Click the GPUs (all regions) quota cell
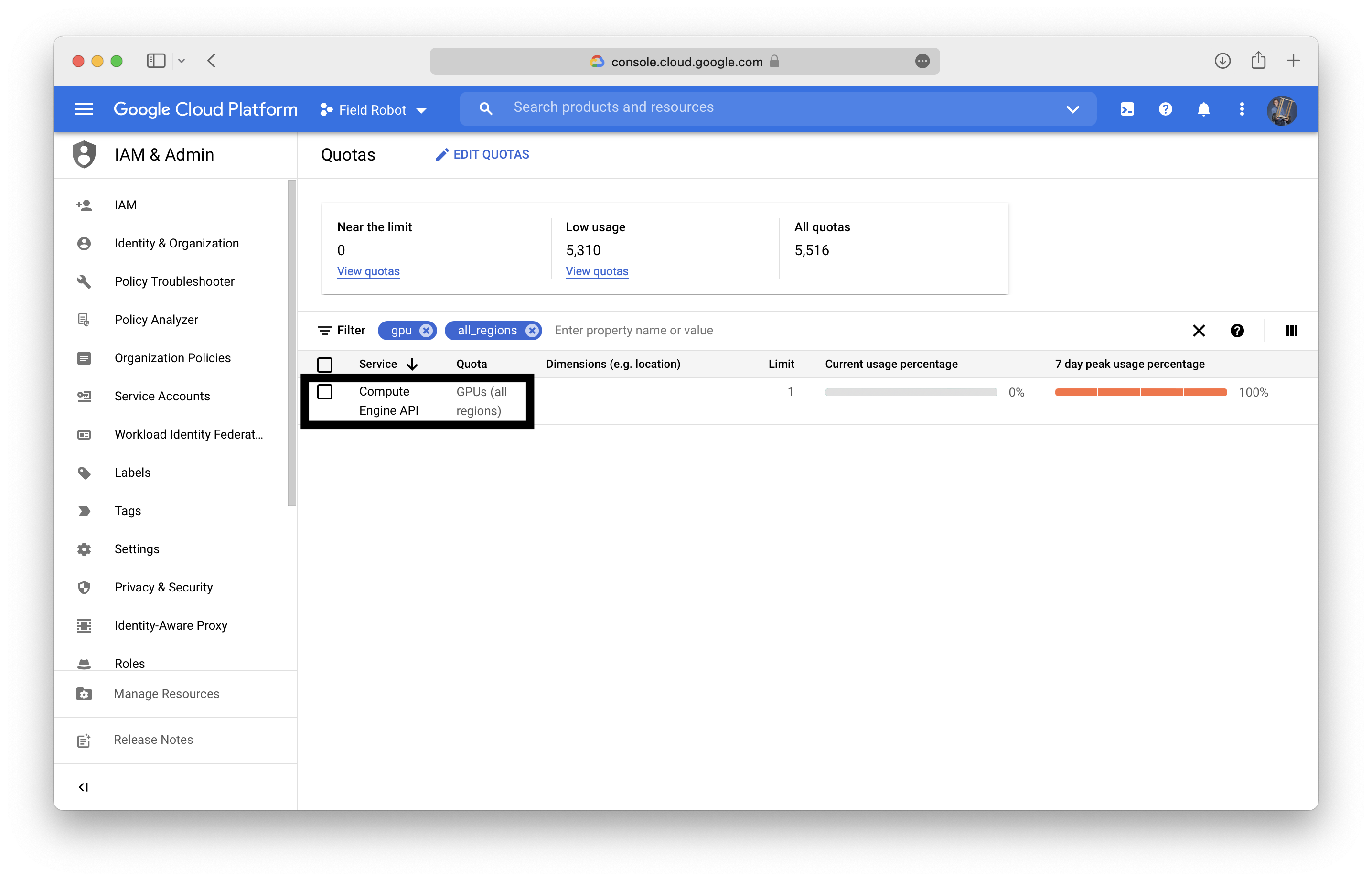The image size is (1372, 881). coord(481,401)
